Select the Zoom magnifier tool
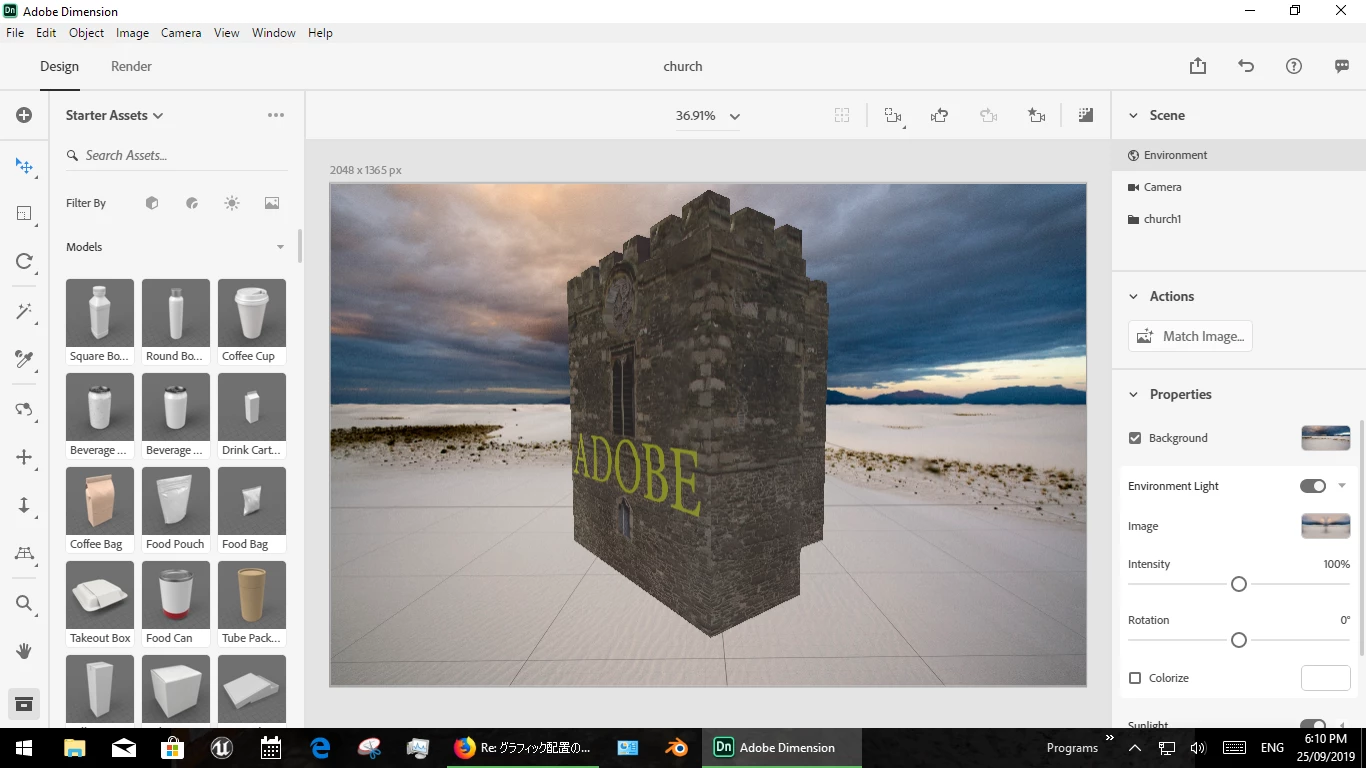 click(24, 603)
